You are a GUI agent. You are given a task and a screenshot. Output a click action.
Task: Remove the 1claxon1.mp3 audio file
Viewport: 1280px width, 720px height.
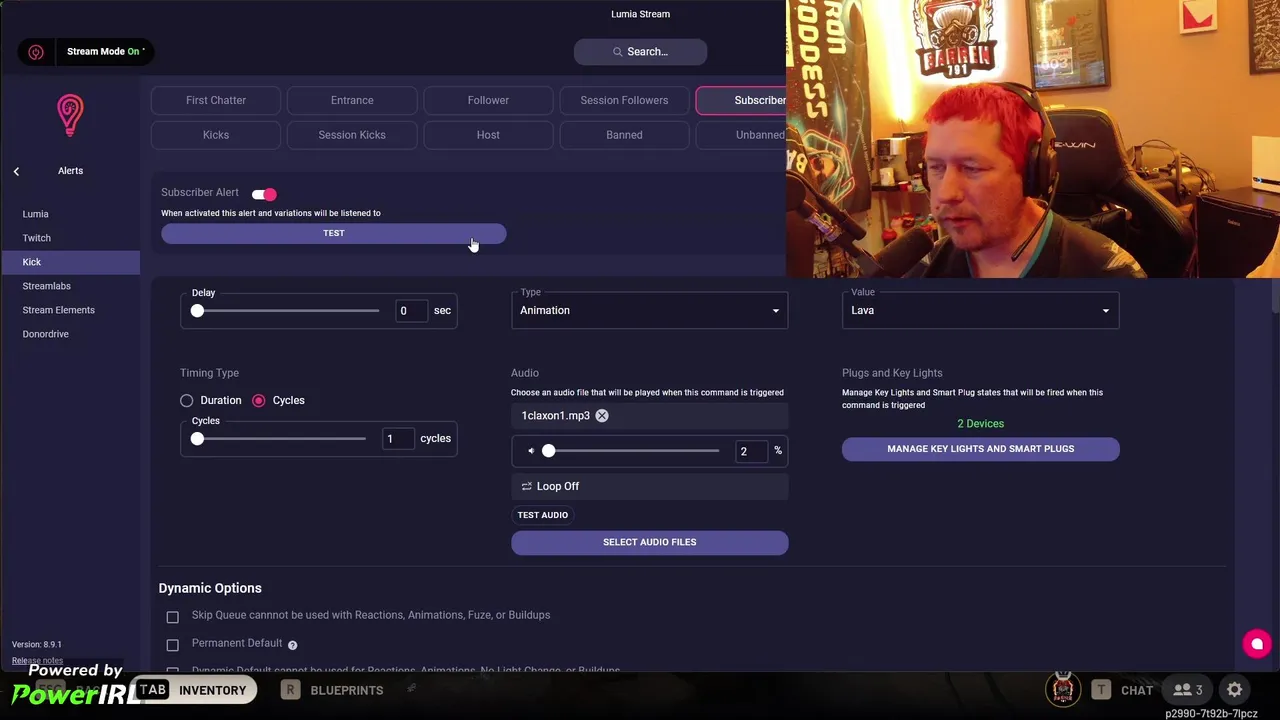coord(602,416)
